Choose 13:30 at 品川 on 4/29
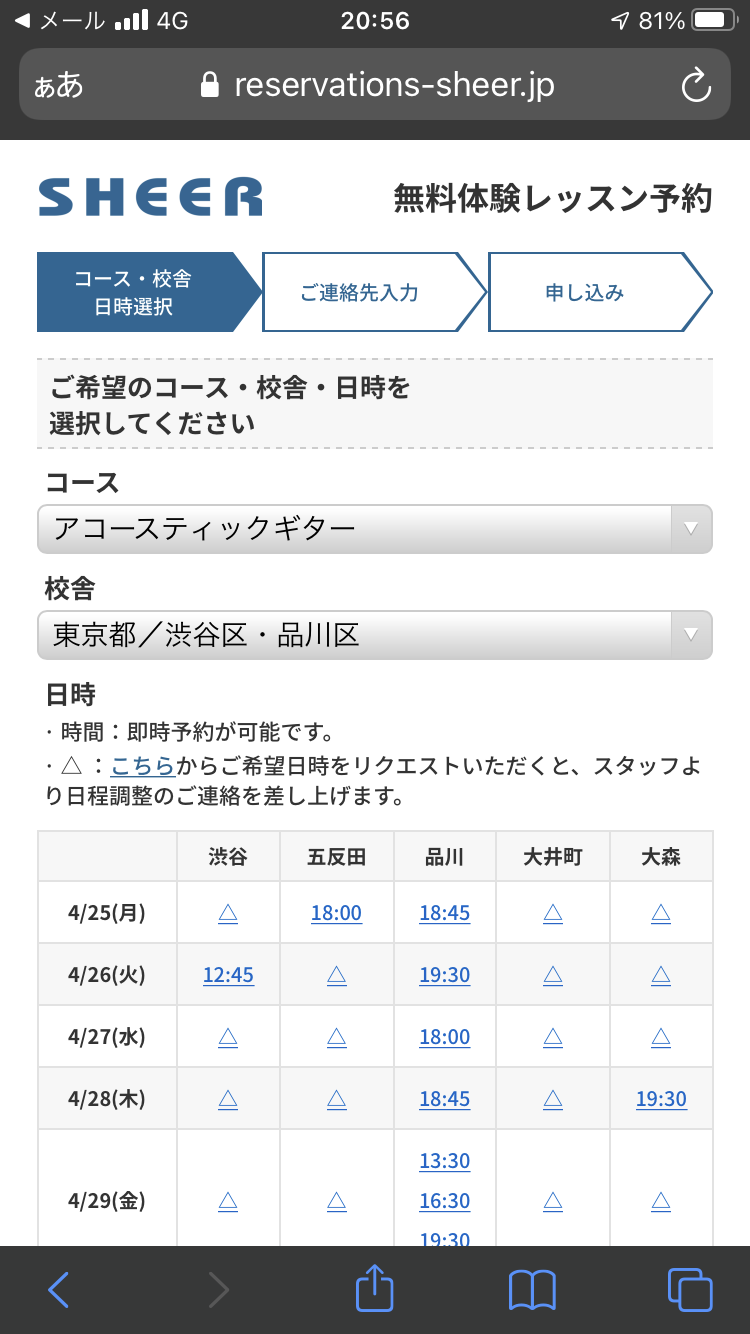The height and width of the screenshot is (1334, 750). pos(444,1161)
